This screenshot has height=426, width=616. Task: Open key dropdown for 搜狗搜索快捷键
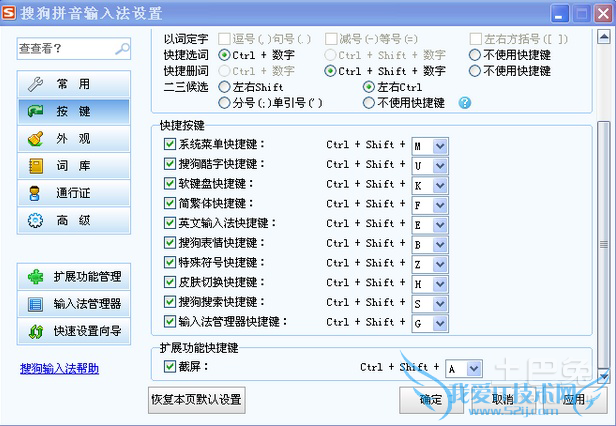click(x=440, y=304)
